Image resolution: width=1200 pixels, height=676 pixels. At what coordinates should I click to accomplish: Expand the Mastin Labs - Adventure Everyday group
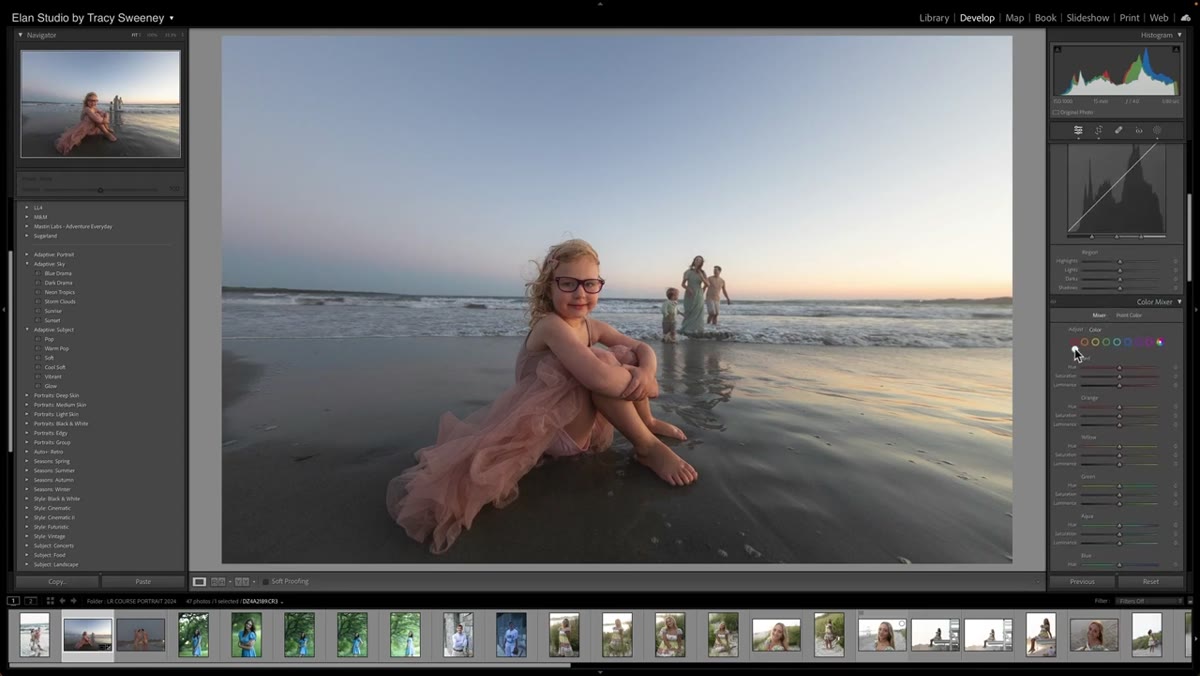tap(27, 226)
